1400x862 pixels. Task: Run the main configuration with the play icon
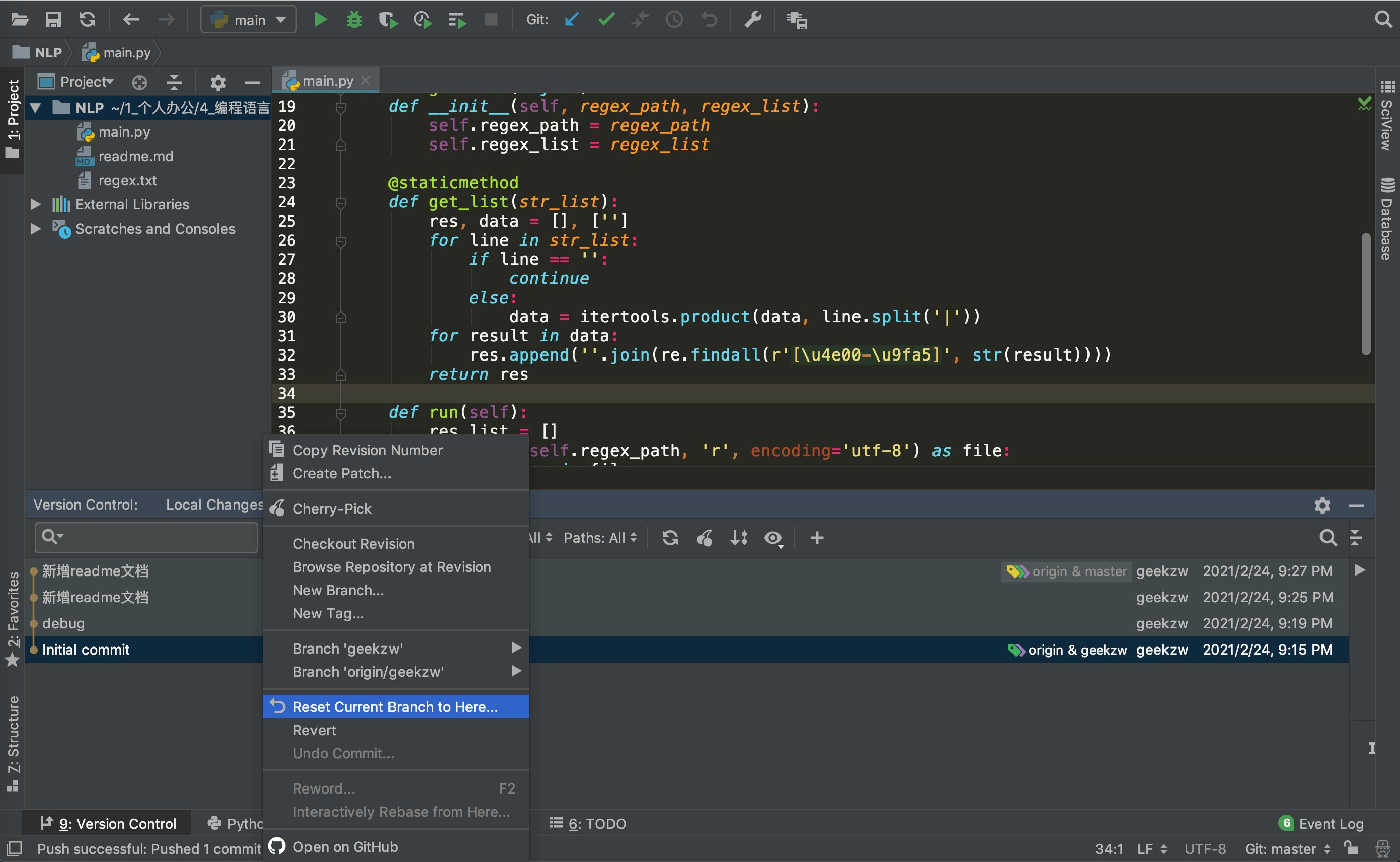point(320,19)
